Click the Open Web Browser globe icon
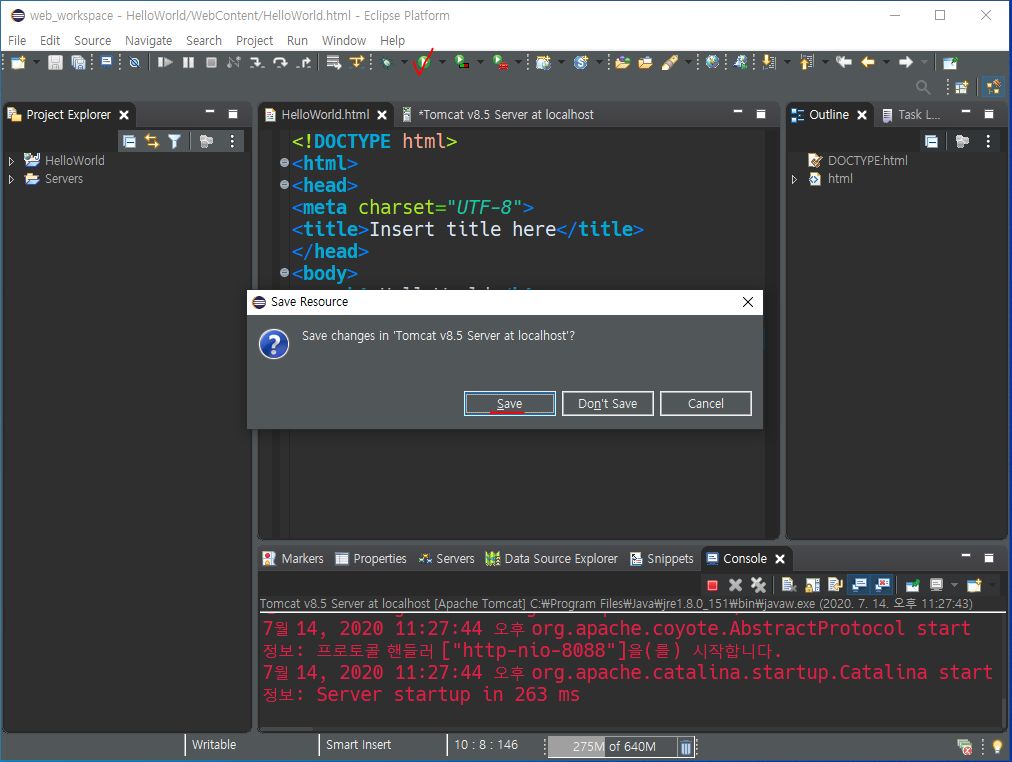The width and height of the screenshot is (1012, 762). coord(712,62)
